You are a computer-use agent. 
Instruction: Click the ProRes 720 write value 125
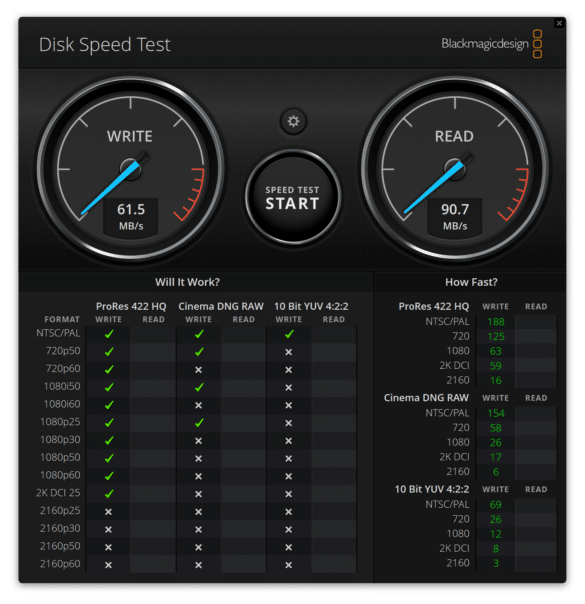pyautogui.click(x=496, y=336)
